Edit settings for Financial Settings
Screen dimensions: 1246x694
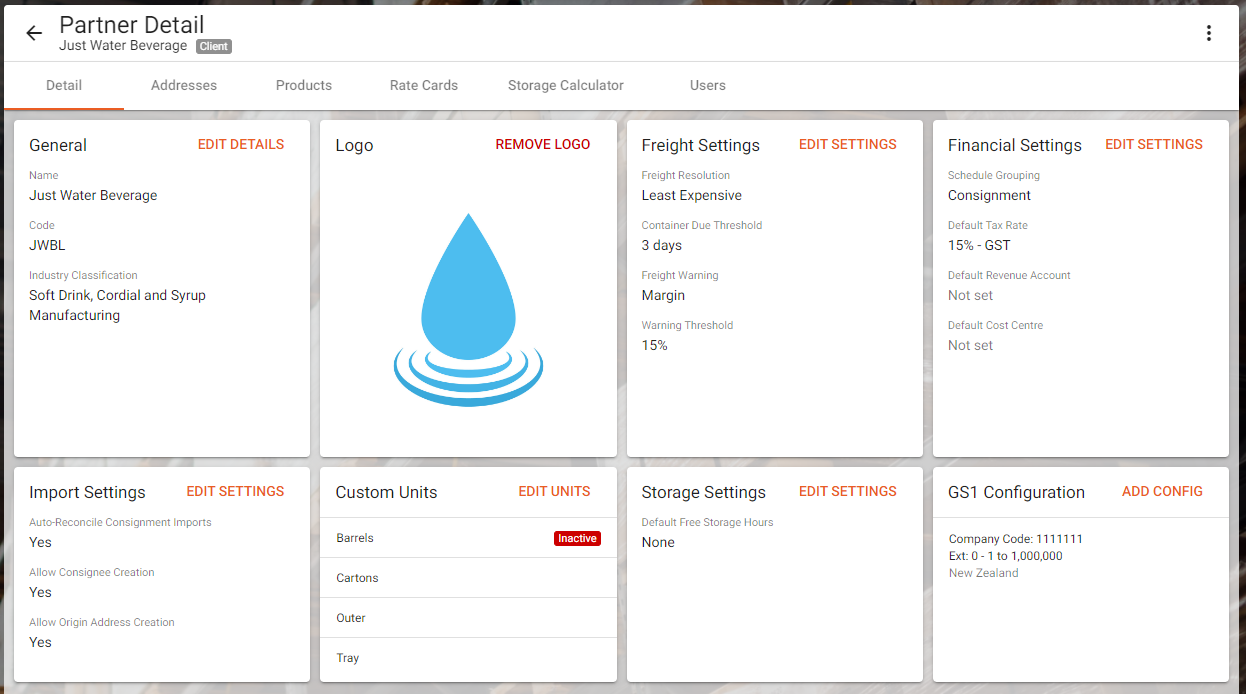(1154, 144)
